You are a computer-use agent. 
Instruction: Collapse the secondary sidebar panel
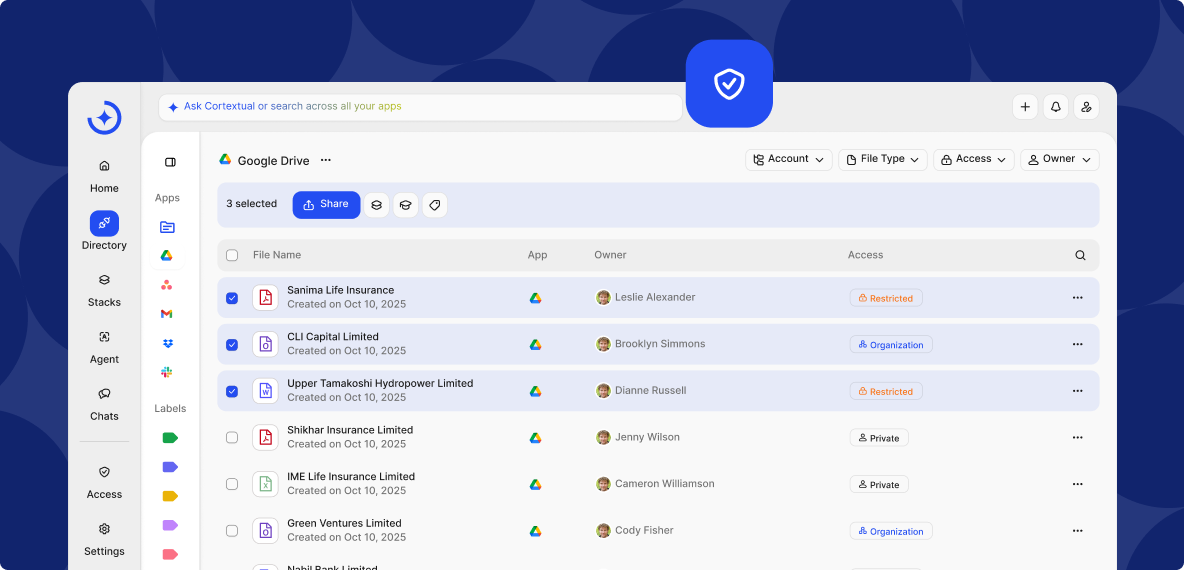click(170, 162)
